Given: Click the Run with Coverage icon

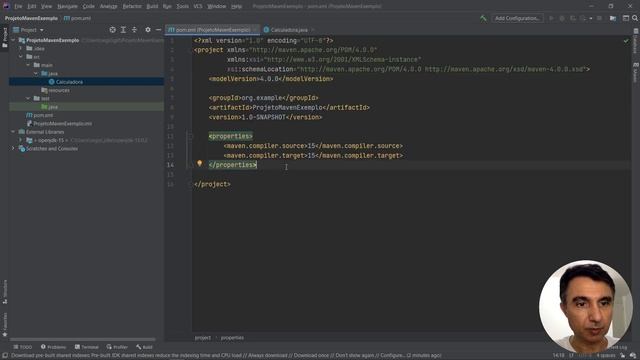Looking at the screenshot, I should [573, 18].
